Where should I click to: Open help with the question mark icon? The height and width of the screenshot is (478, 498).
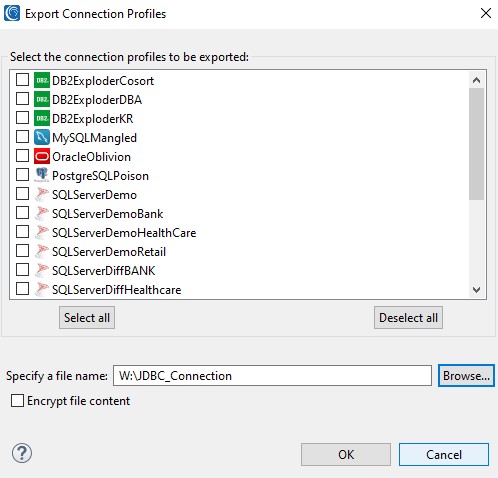[22, 453]
